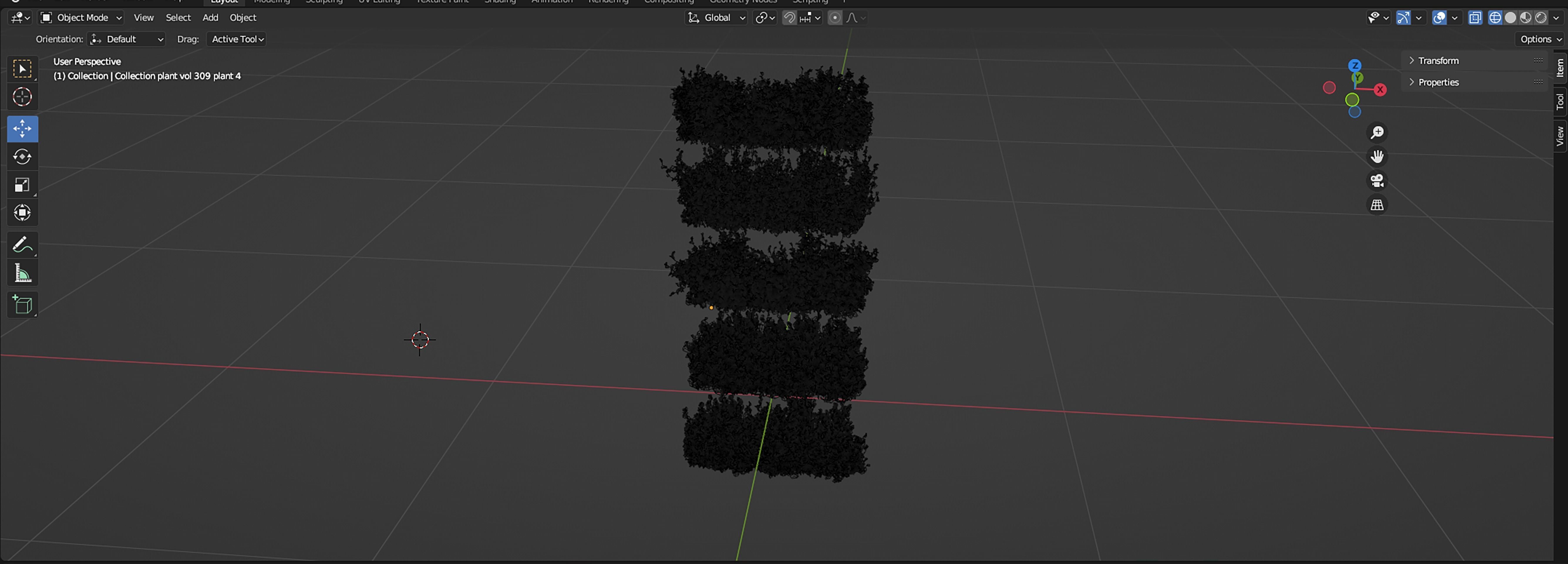This screenshot has height=564, width=1568.
Task: Select the Annotate pencil tool
Action: (x=23, y=245)
